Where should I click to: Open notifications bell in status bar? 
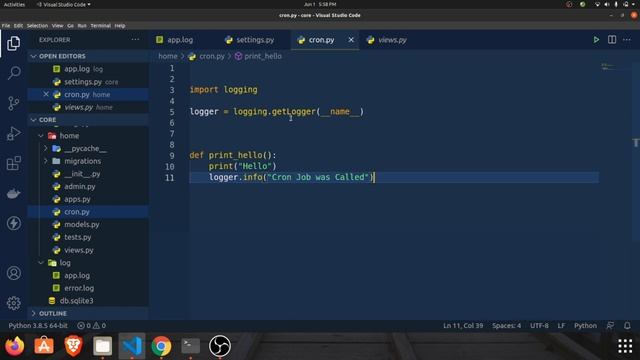click(627, 325)
